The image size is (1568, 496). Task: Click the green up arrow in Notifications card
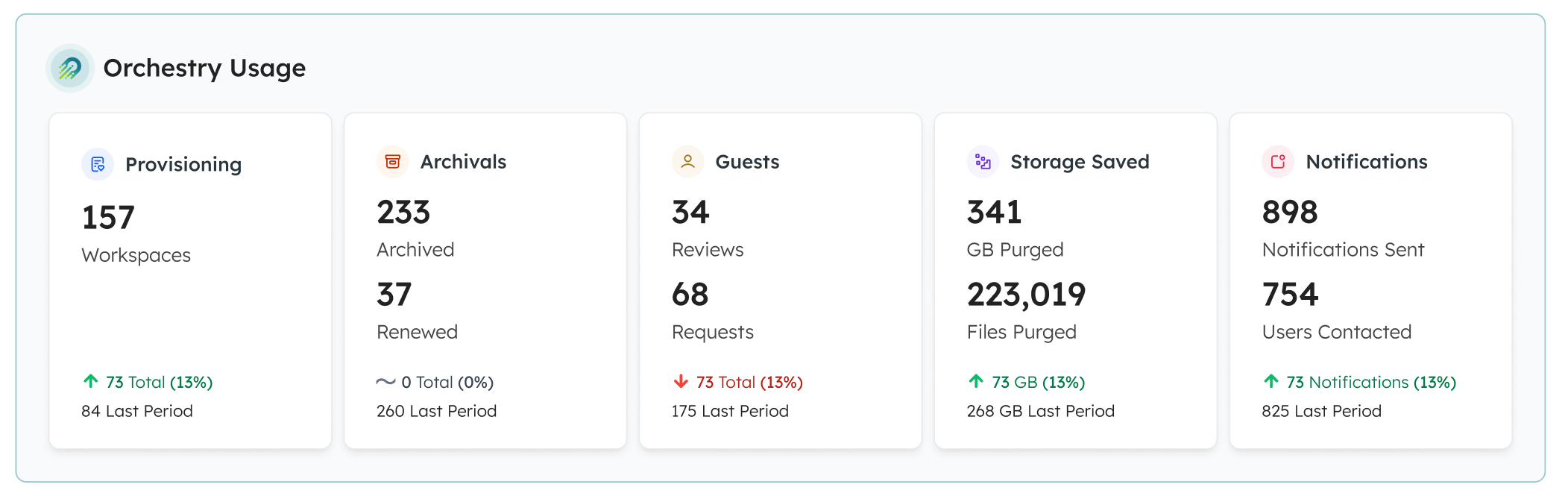coord(1271,381)
